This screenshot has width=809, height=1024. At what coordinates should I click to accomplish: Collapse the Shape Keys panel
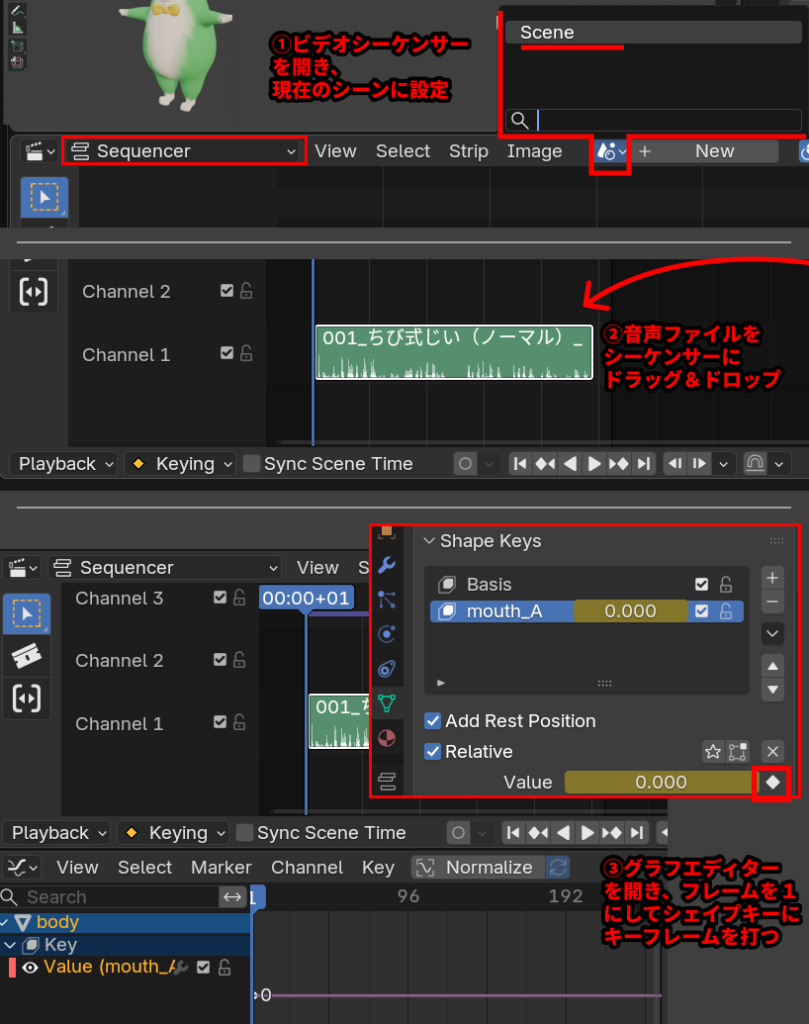click(x=429, y=541)
